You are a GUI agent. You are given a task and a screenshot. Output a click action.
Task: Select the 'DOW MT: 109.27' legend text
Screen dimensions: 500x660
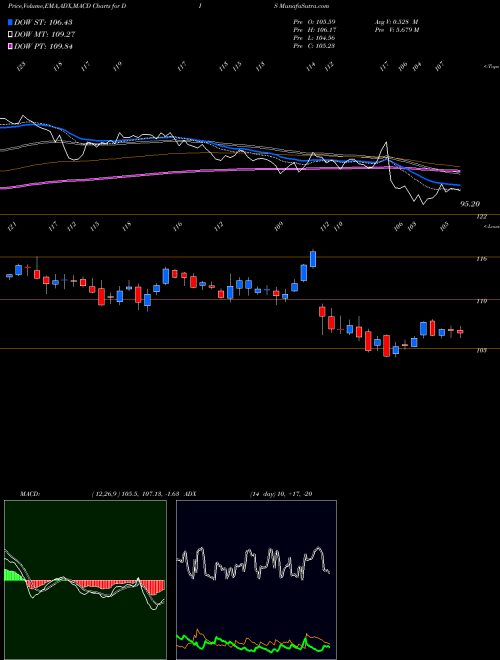point(45,34)
